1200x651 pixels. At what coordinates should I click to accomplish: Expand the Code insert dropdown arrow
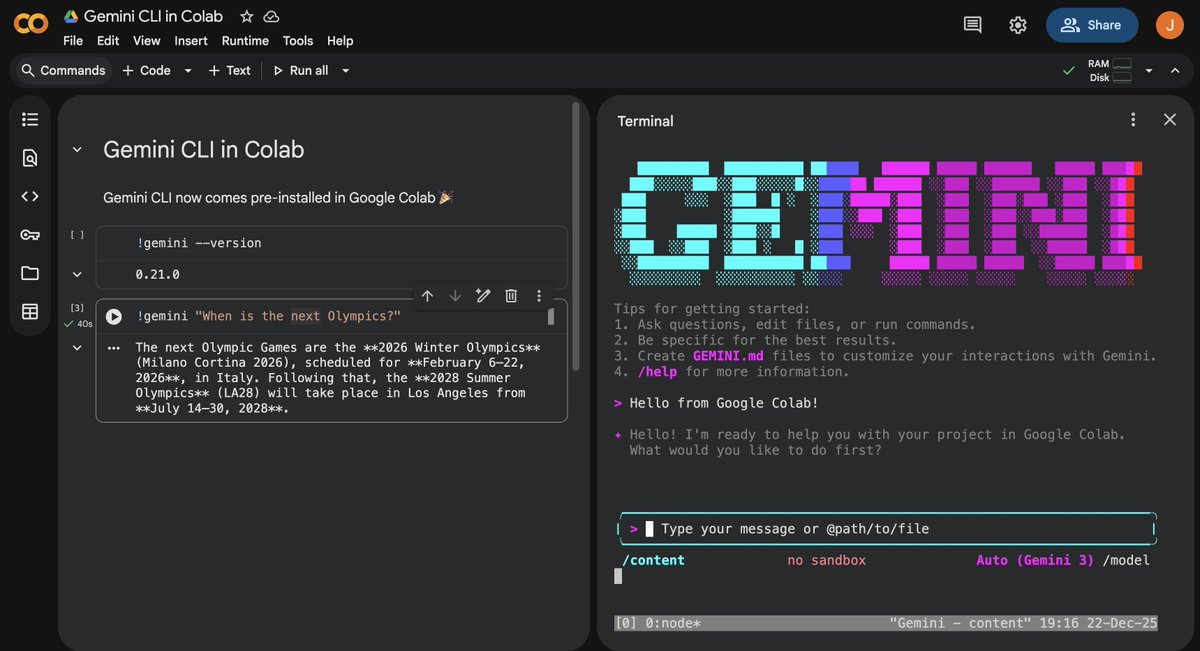tap(187, 71)
